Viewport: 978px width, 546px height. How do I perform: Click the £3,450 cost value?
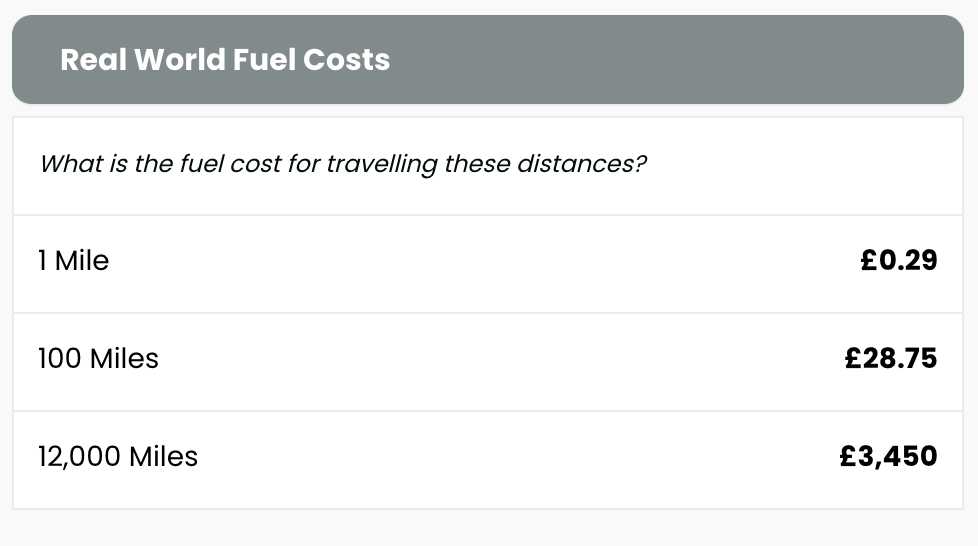pos(888,457)
